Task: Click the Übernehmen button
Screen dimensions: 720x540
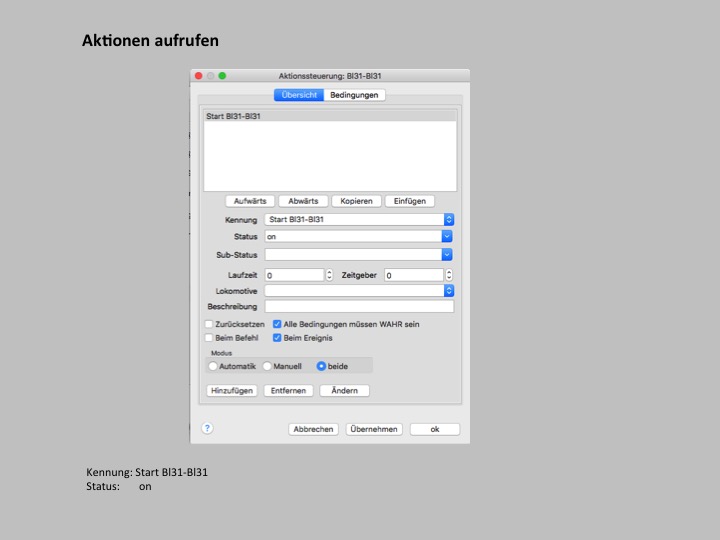Action: pyautogui.click(x=374, y=429)
